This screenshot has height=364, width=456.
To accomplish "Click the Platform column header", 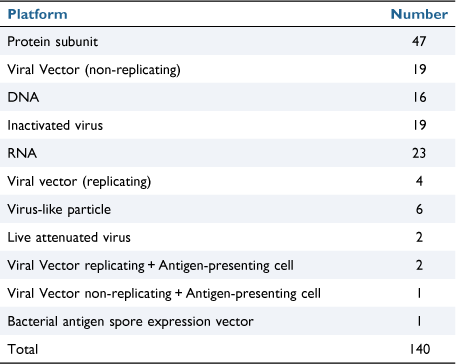I will 37,14.
